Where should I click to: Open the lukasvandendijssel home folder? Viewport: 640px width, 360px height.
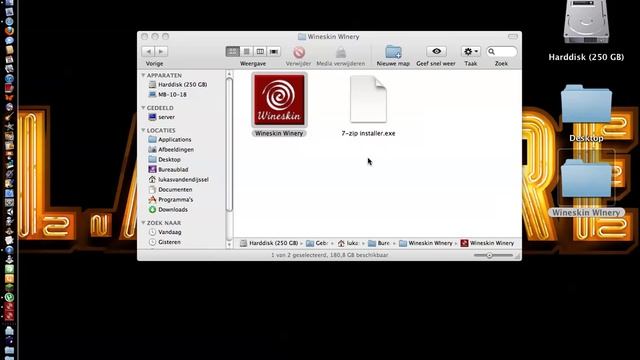178,179
